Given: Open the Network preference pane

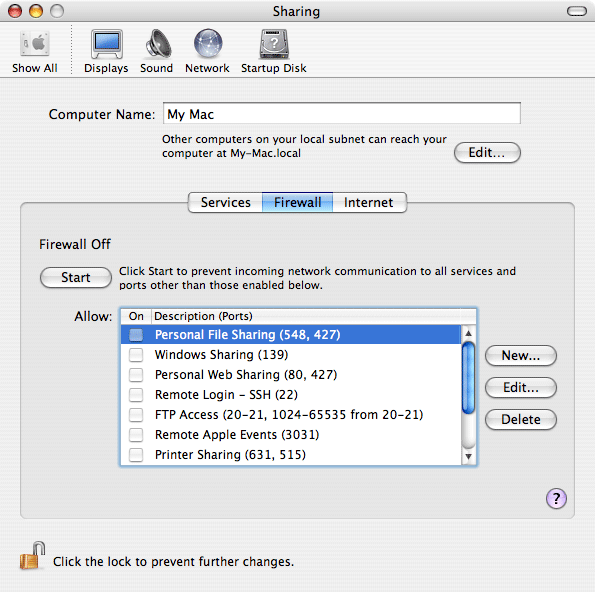Looking at the screenshot, I should 207,52.
